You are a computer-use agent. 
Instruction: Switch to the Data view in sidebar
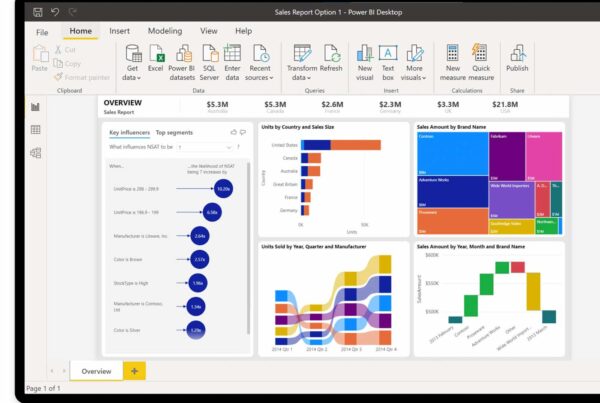(x=36, y=129)
